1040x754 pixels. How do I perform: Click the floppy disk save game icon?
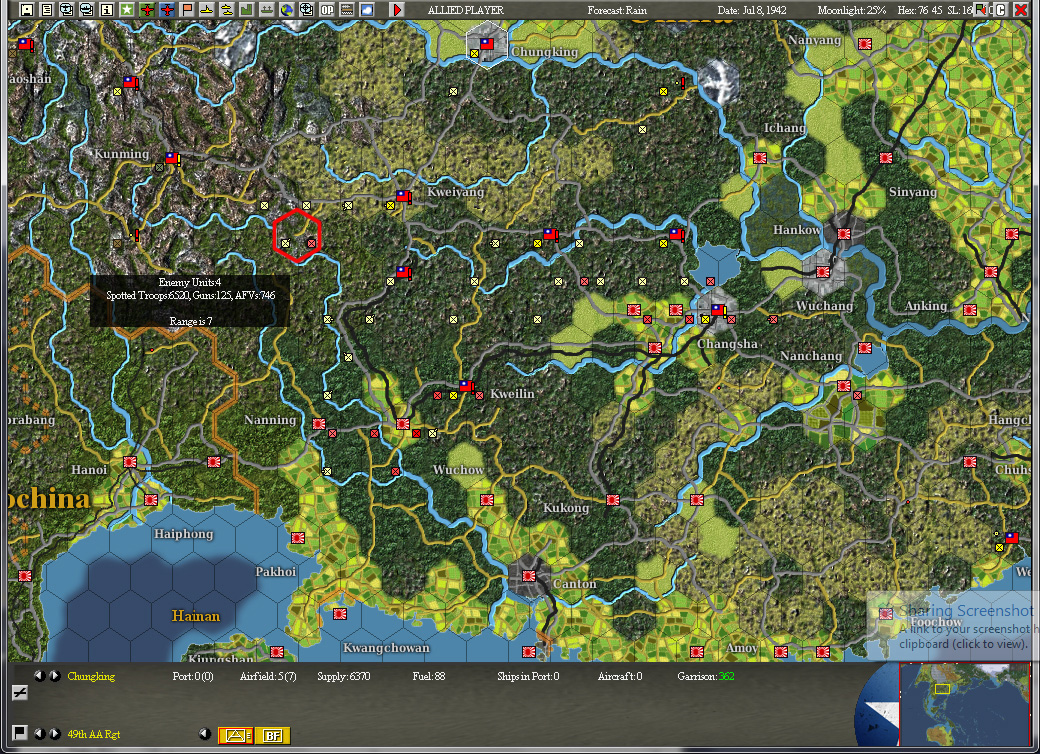tap(27, 10)
